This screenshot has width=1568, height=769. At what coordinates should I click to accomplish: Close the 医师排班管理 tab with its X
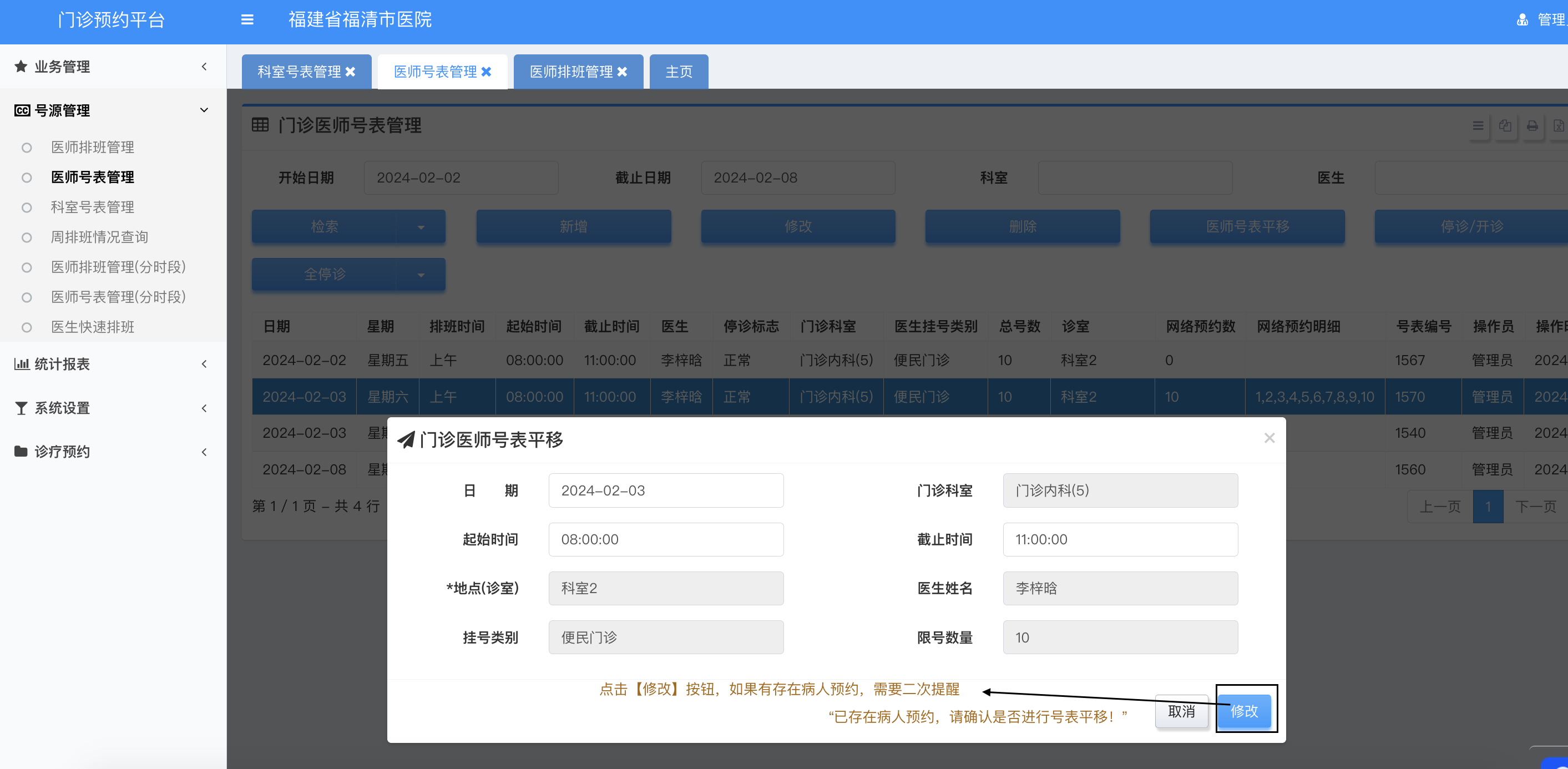[622, 72]
